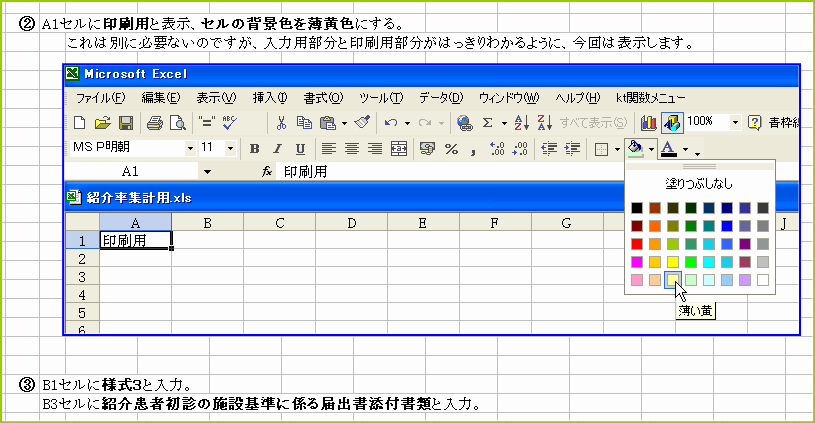Open Print Preview with the magnifier page icon
Image resolution: width=815 pixels, height=423 pixels.
pyautogui.click(x=178, y=123)
